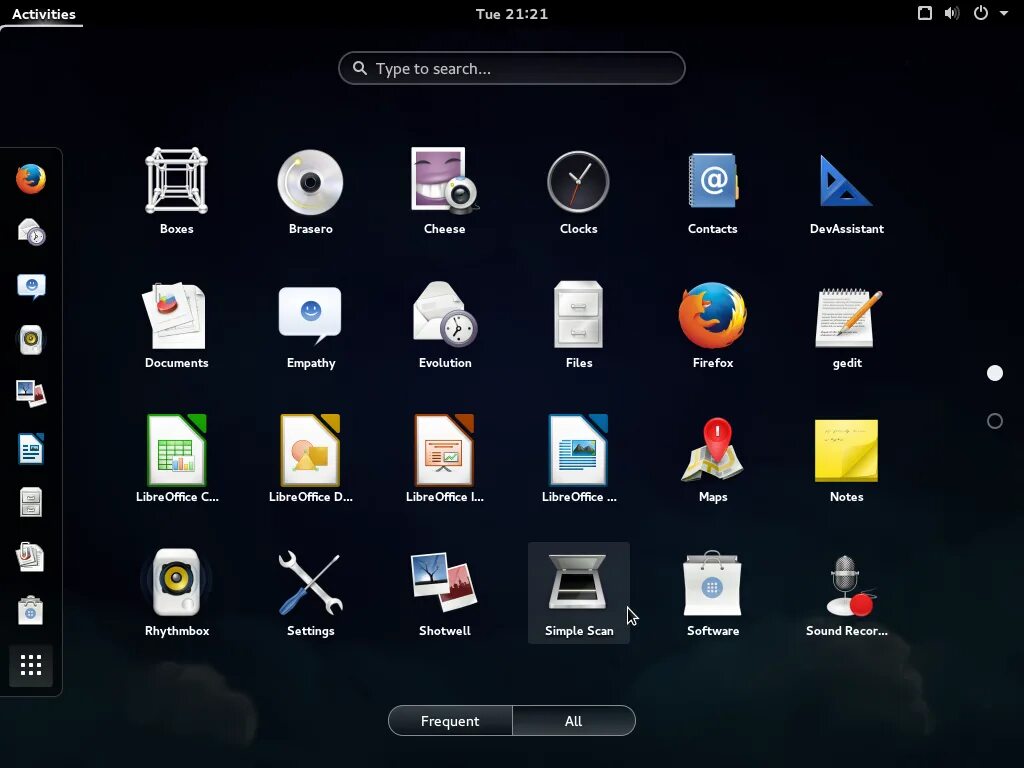The width and height of the screenshot is (1024, 768).
Task: Open Simple Scan
Action: click(x=579, y=592)
